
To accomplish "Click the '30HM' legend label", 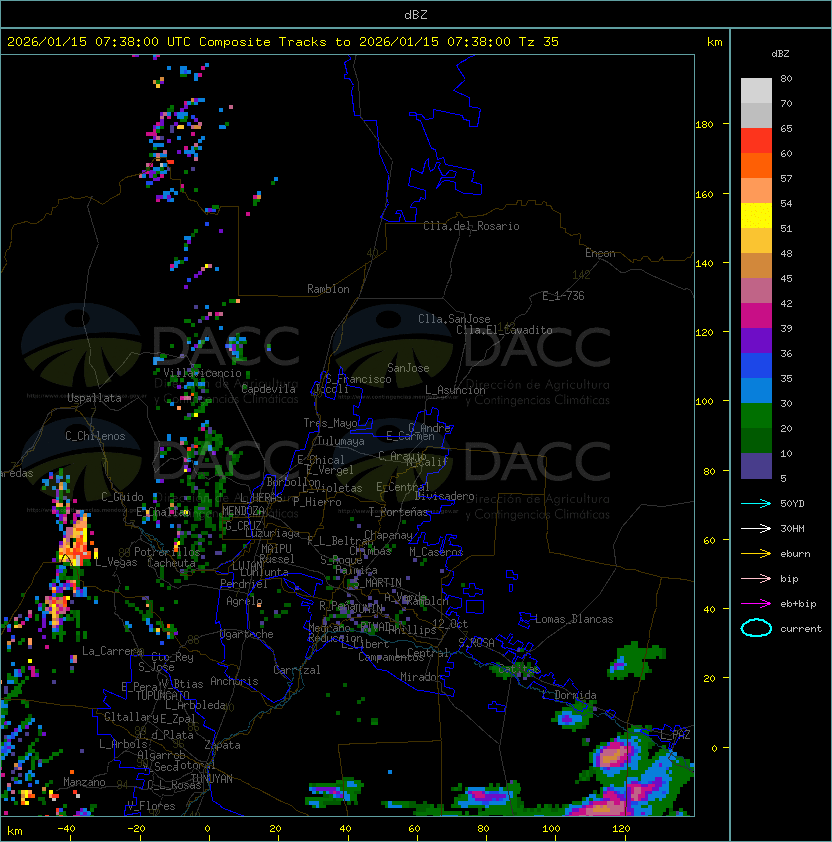I will pyautogui.click(x=792, y=529).
